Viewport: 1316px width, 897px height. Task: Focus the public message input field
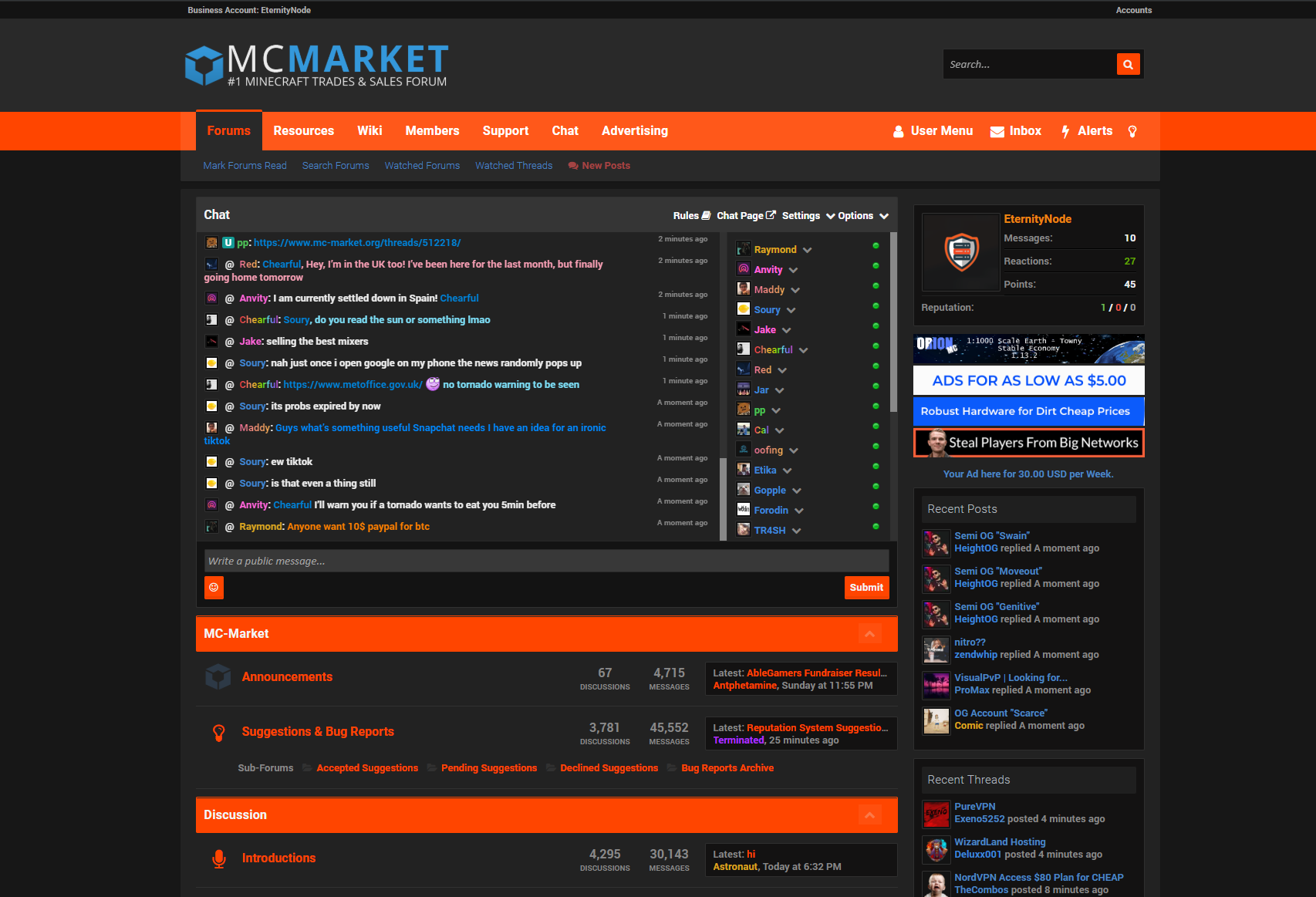(x=546, y=561)
